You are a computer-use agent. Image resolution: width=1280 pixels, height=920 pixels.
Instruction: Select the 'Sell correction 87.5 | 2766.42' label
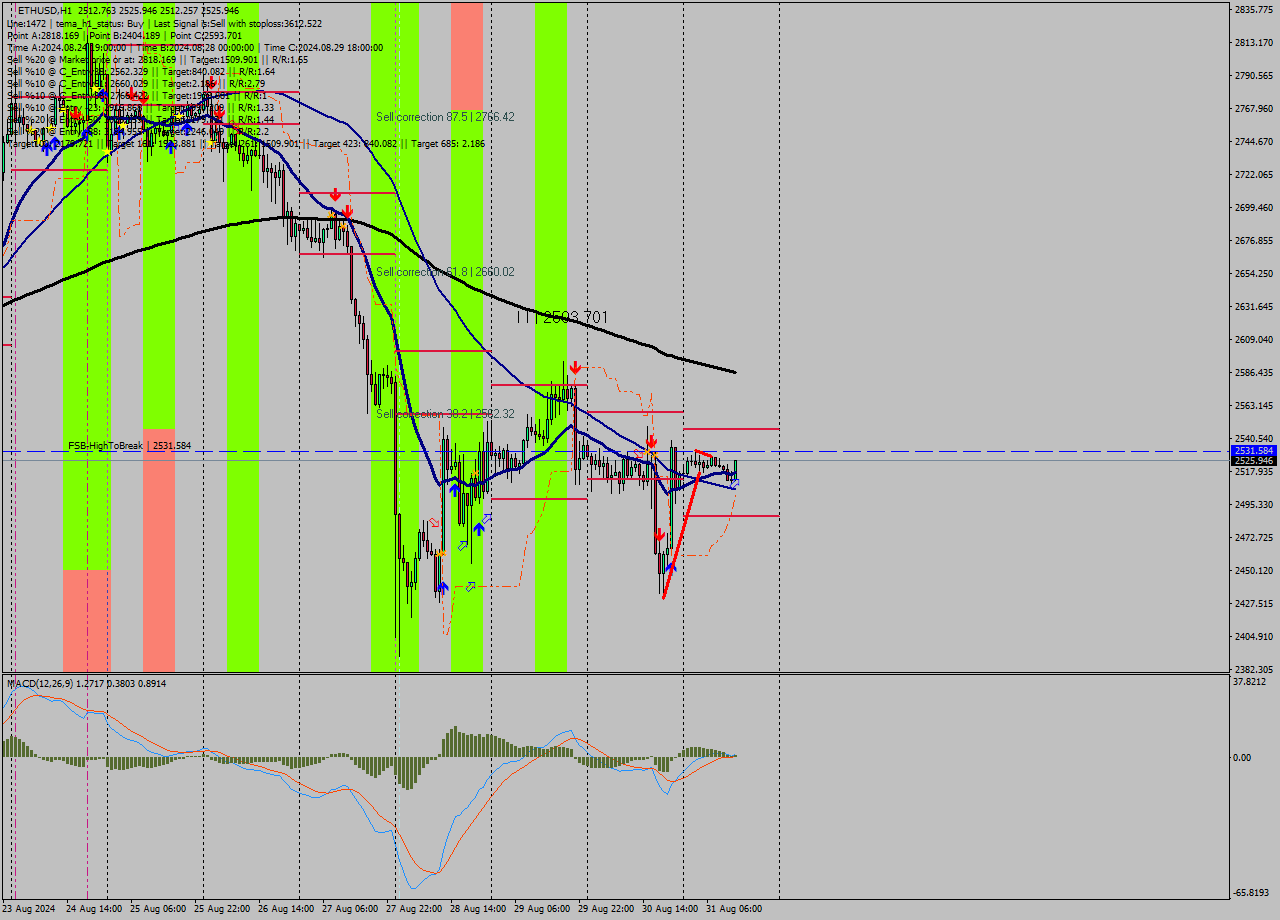[445, 117]
